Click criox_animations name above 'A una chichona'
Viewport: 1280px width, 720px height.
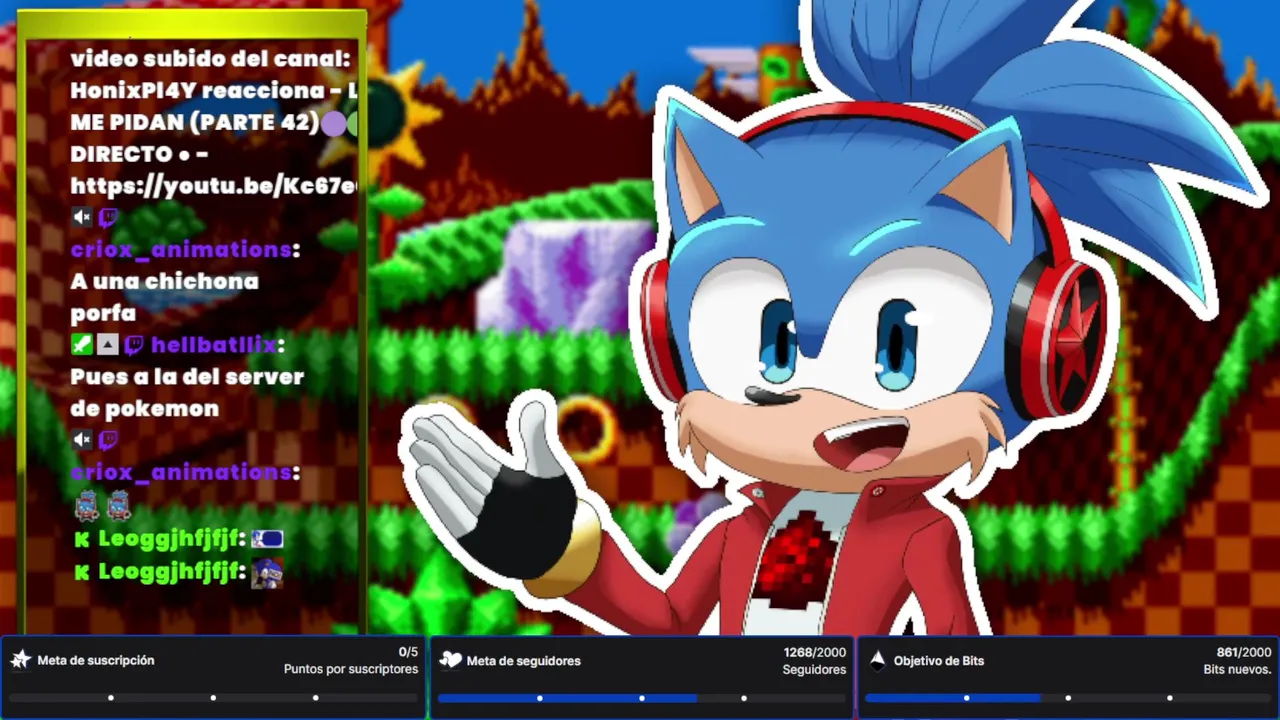tap(180, 249)
